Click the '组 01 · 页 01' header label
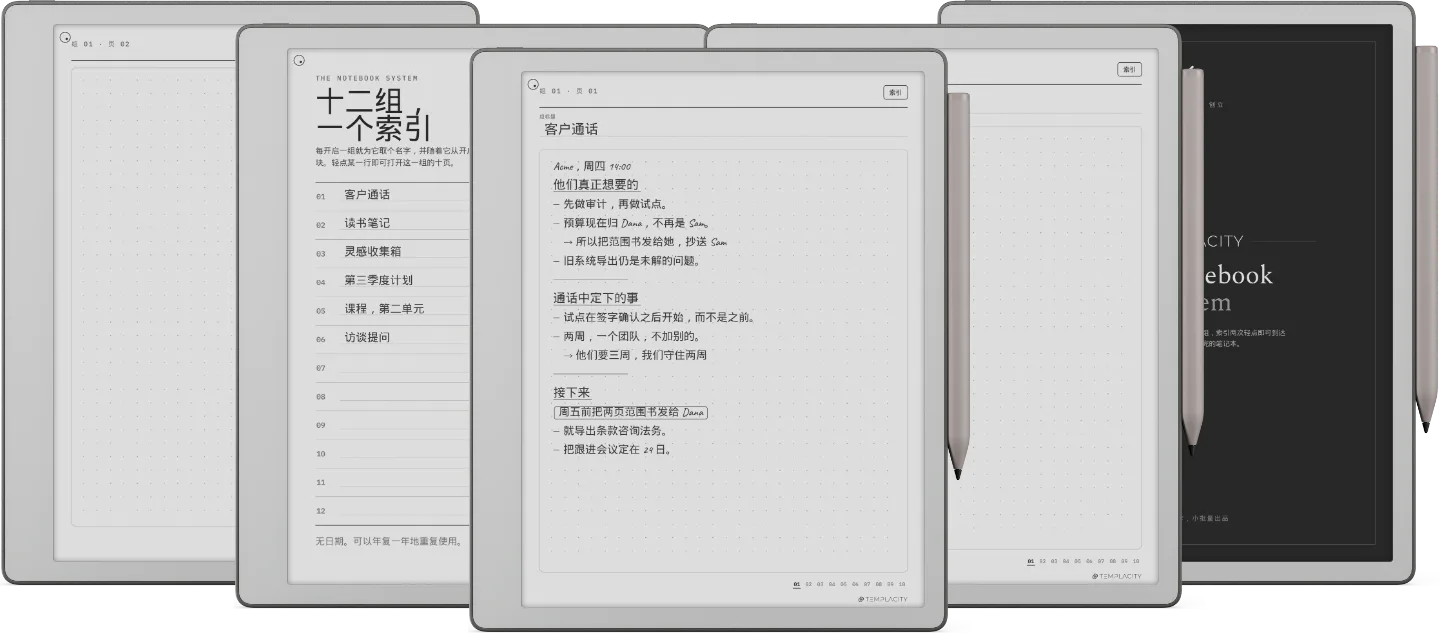Viewport: 1440px width, 633px height. point(568,91)
